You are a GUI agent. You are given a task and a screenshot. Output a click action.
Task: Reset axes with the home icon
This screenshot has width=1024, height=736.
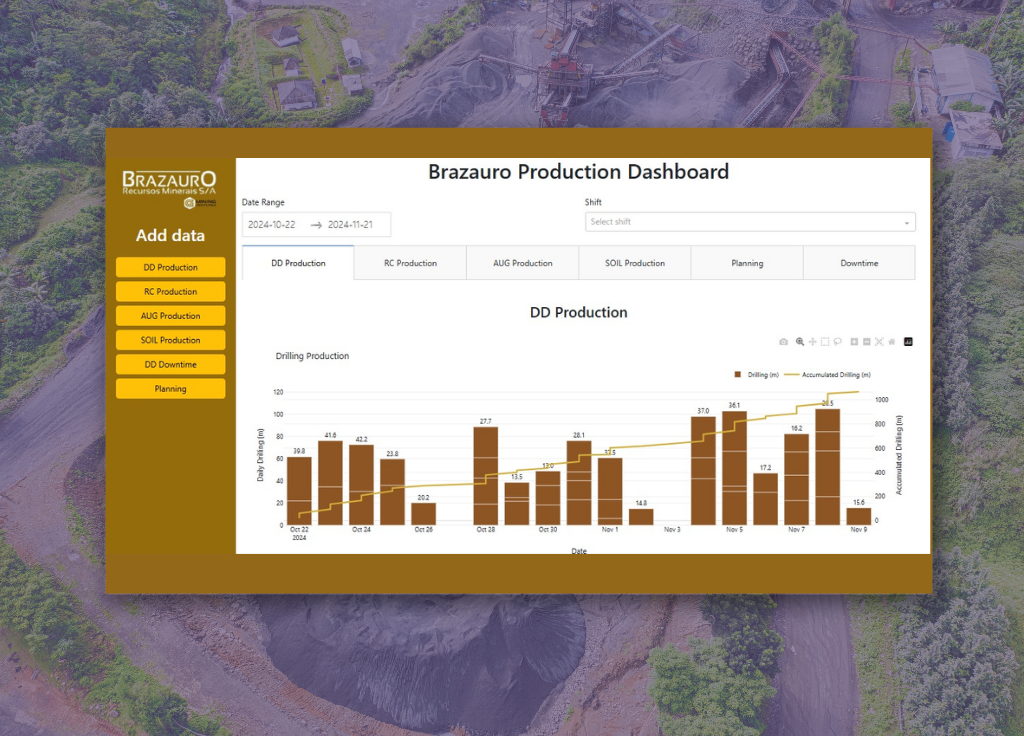(891, 341)
